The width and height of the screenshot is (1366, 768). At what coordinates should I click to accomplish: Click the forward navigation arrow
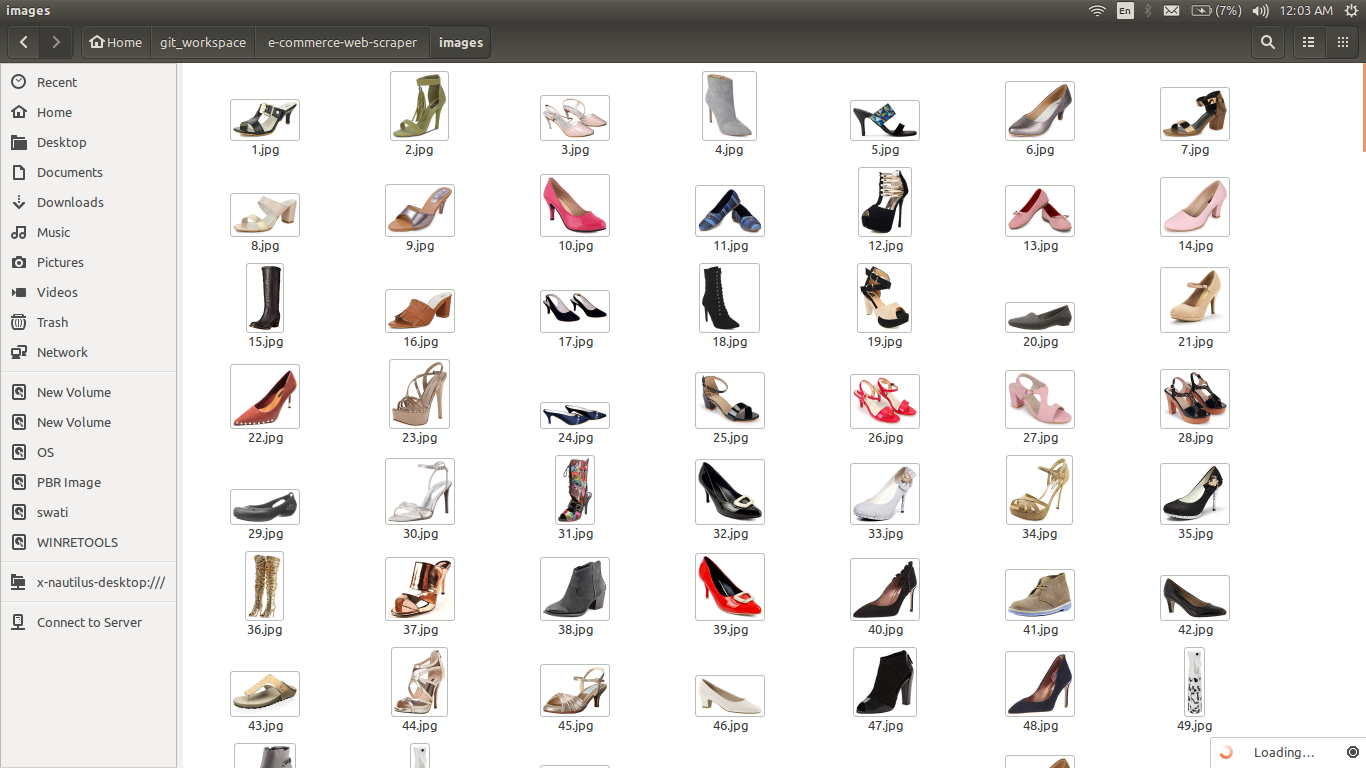56,42
